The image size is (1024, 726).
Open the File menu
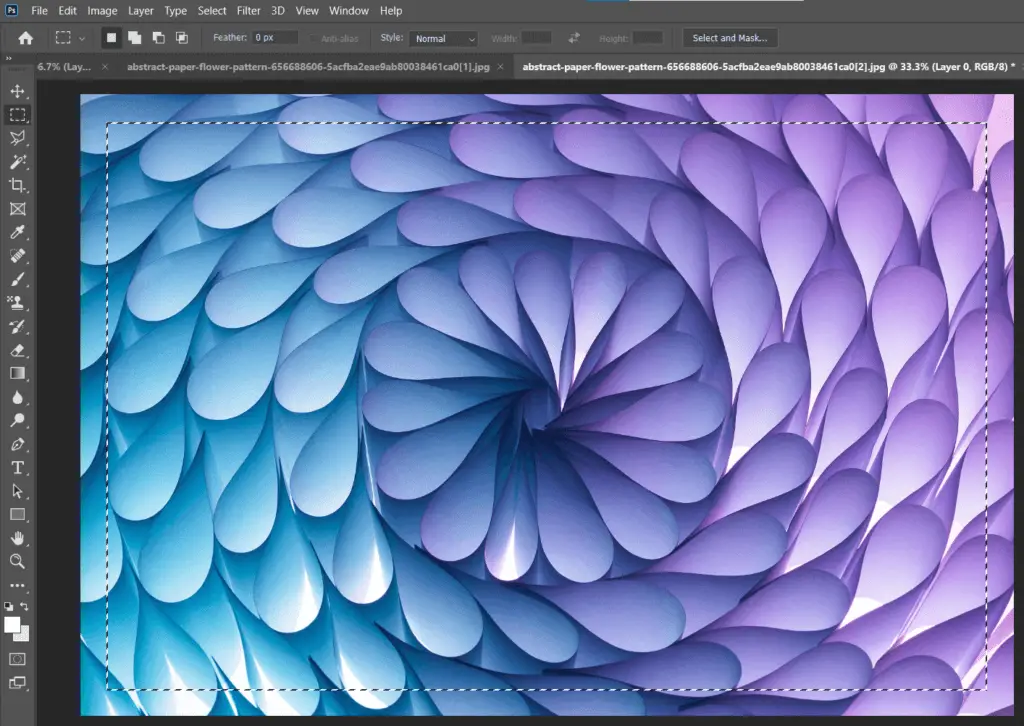[39, 10]
